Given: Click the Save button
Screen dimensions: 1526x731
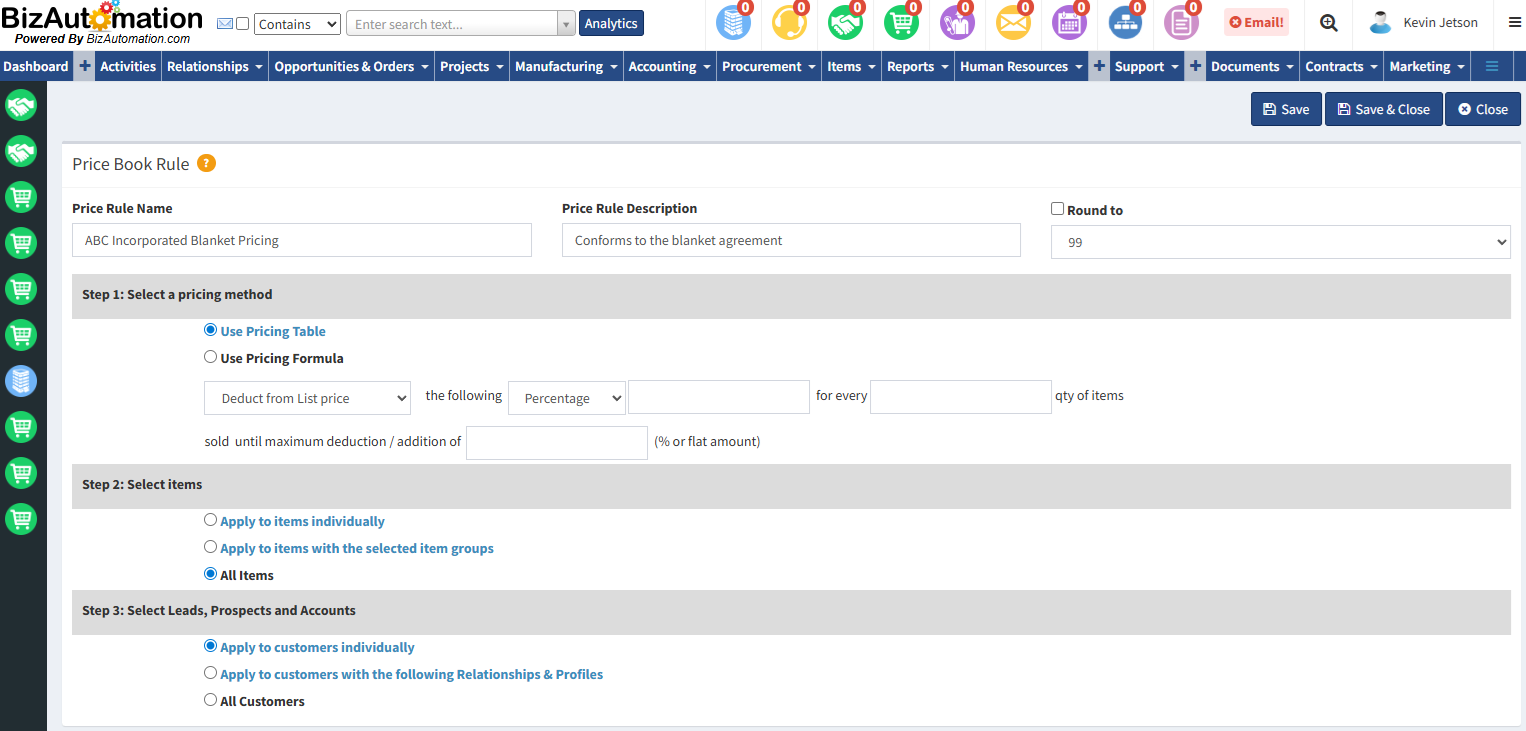Looking at the screenshot, I should click(x=1286, y=109).
